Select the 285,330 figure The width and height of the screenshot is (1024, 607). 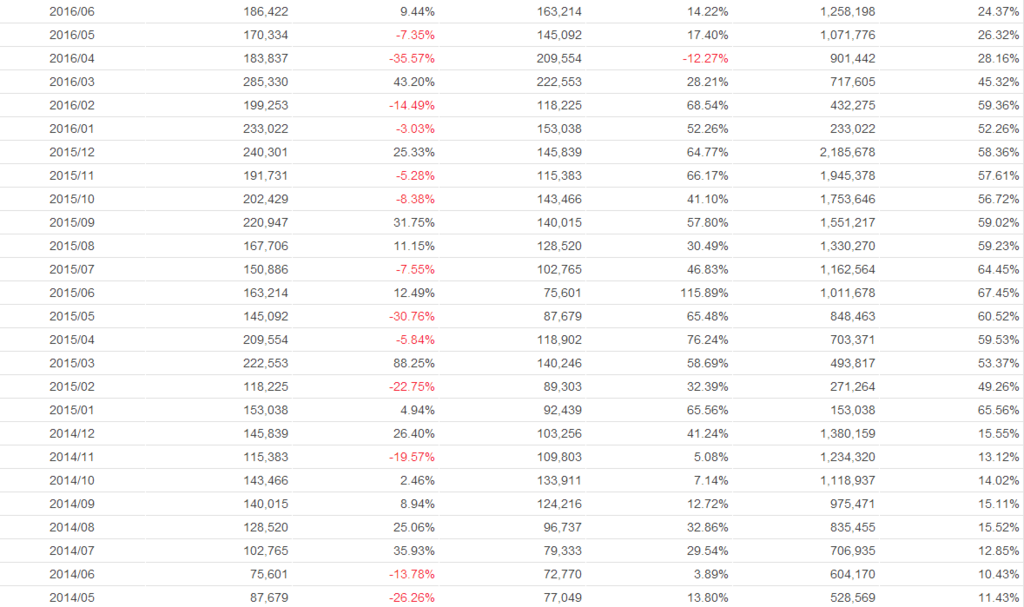pos(269,82)
